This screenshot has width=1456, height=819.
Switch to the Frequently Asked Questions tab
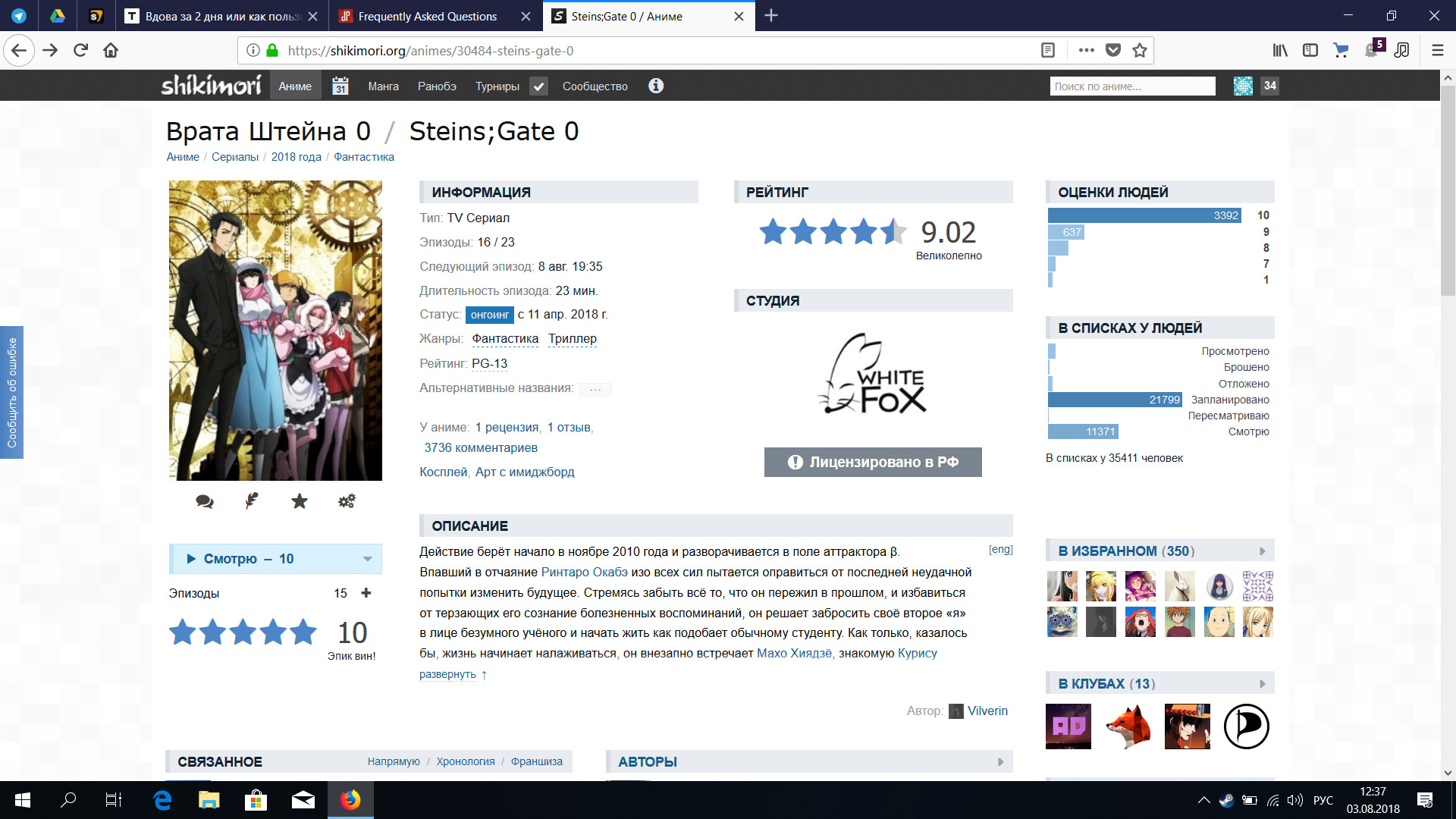427,16
